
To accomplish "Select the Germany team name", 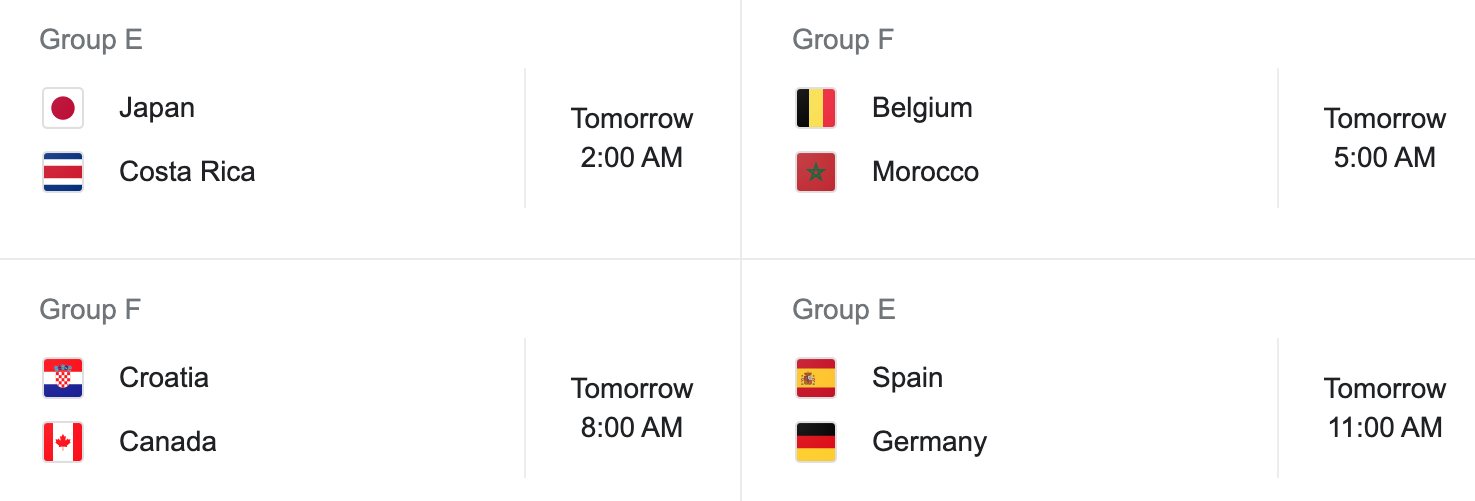I will coord(929,442).
